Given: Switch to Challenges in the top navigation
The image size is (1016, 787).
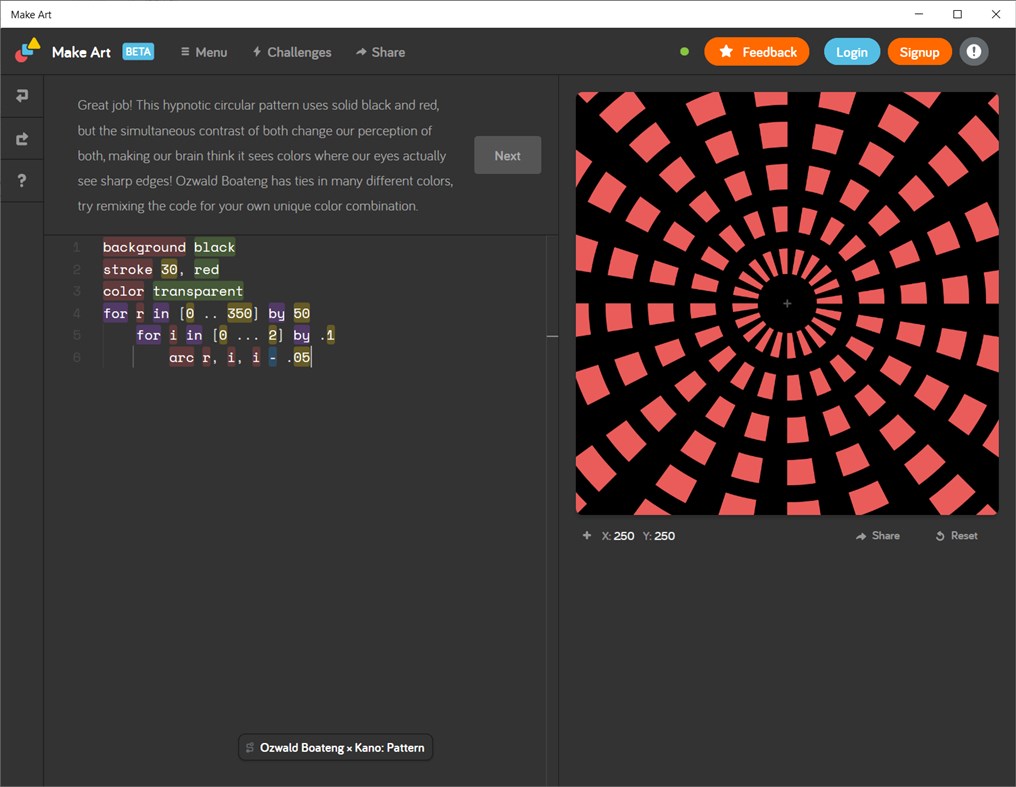Looking at the screenshot, I should 291,52.
